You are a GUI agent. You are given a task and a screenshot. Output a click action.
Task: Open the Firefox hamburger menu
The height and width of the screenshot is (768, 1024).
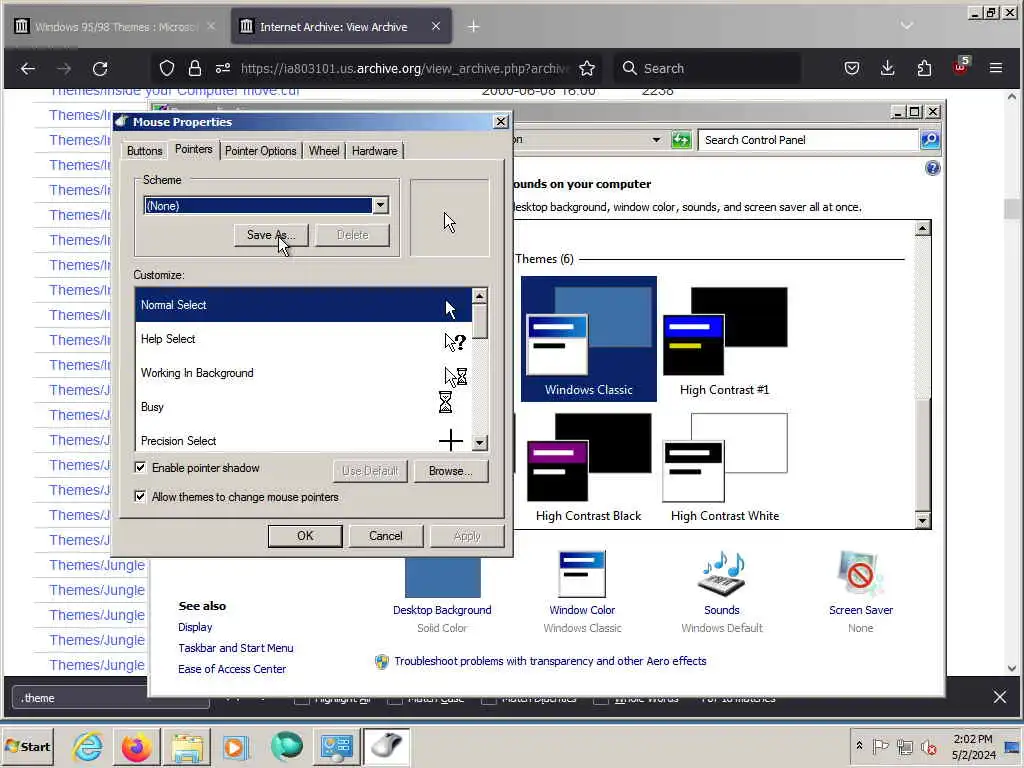pos(996,69)
